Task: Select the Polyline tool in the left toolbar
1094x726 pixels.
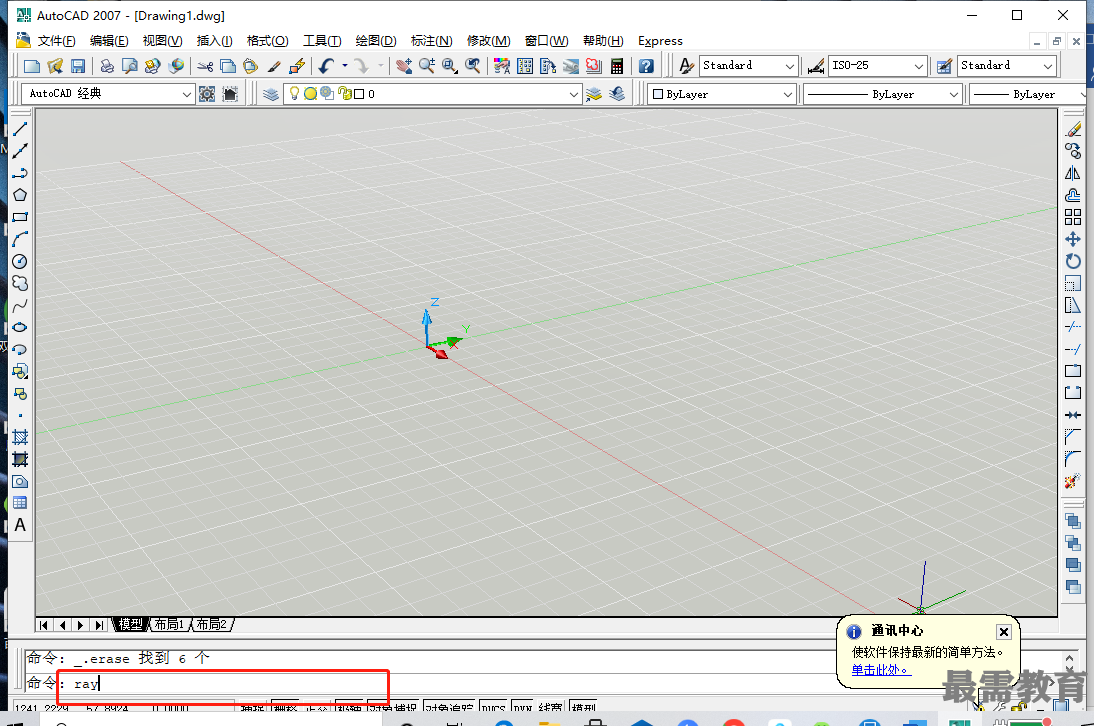Action: point(20,173)
